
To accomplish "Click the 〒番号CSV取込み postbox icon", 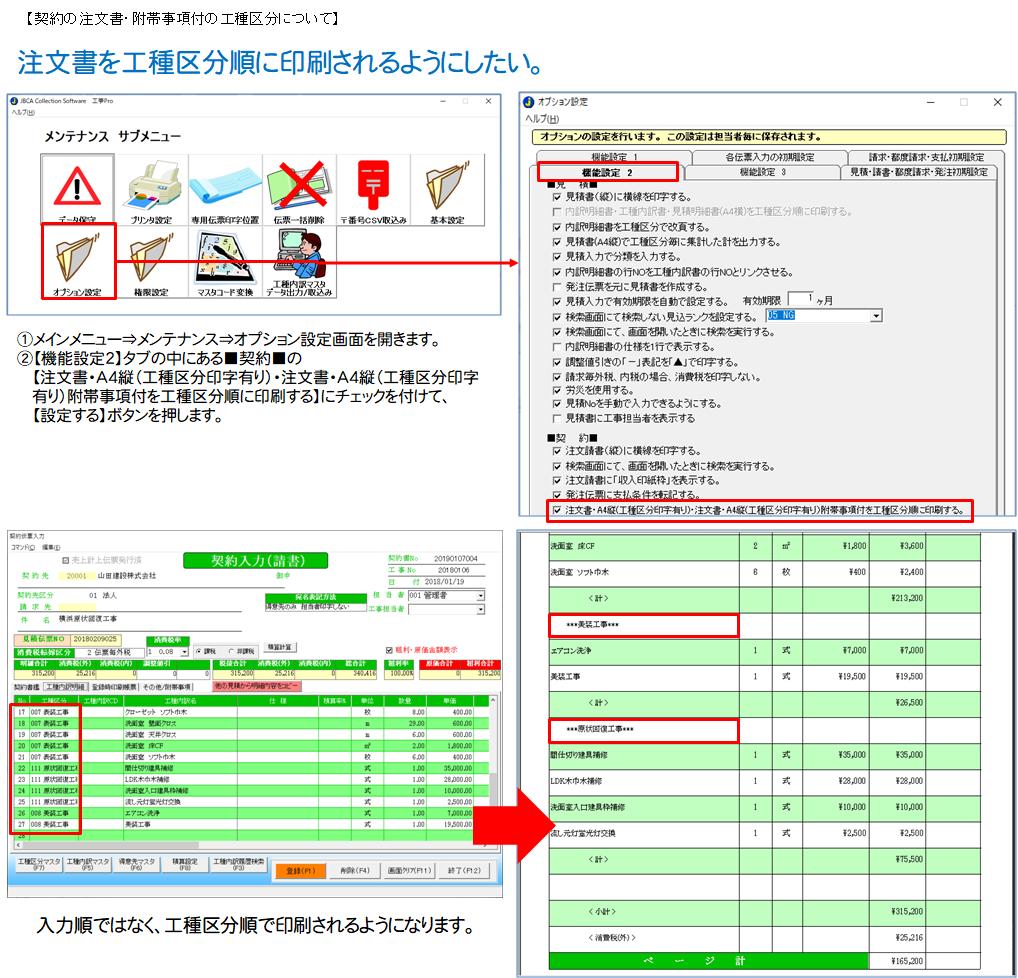I will 372,188.
